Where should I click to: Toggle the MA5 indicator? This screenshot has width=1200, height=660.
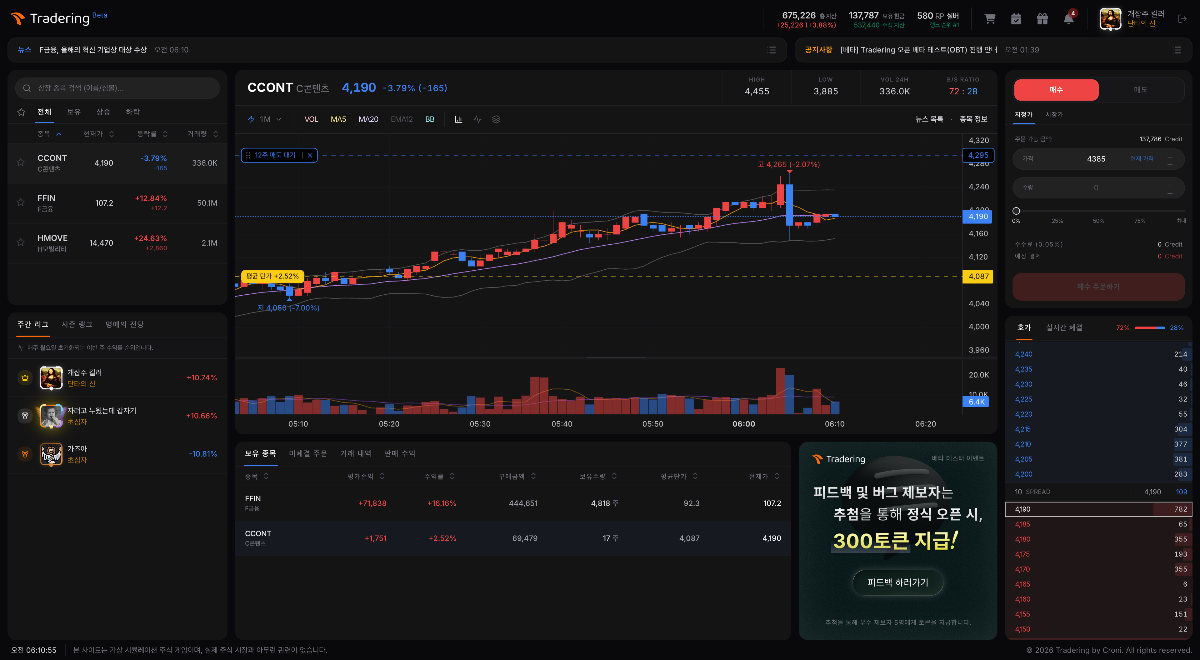coord(339,119)
